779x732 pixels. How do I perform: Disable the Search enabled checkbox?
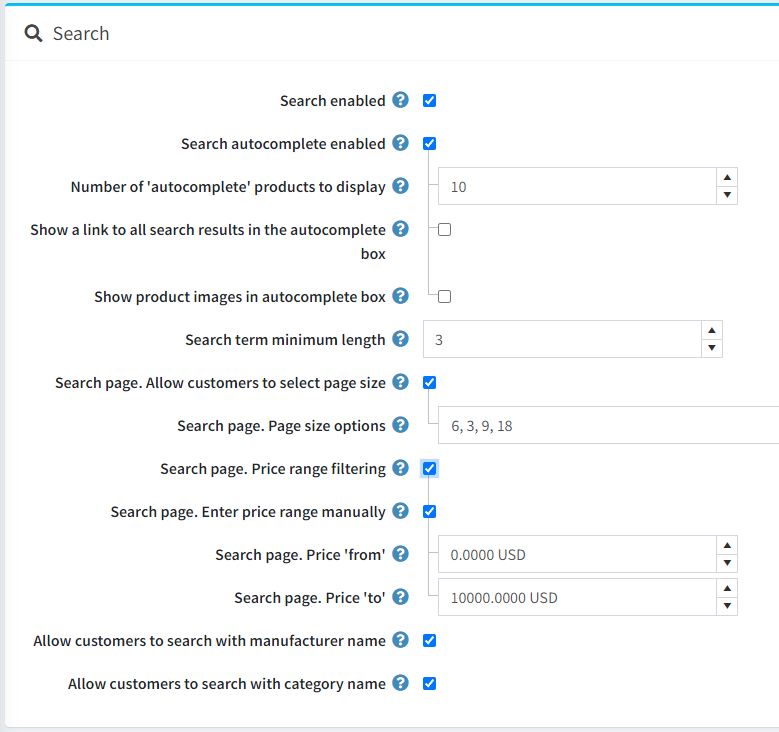point(429,101)
